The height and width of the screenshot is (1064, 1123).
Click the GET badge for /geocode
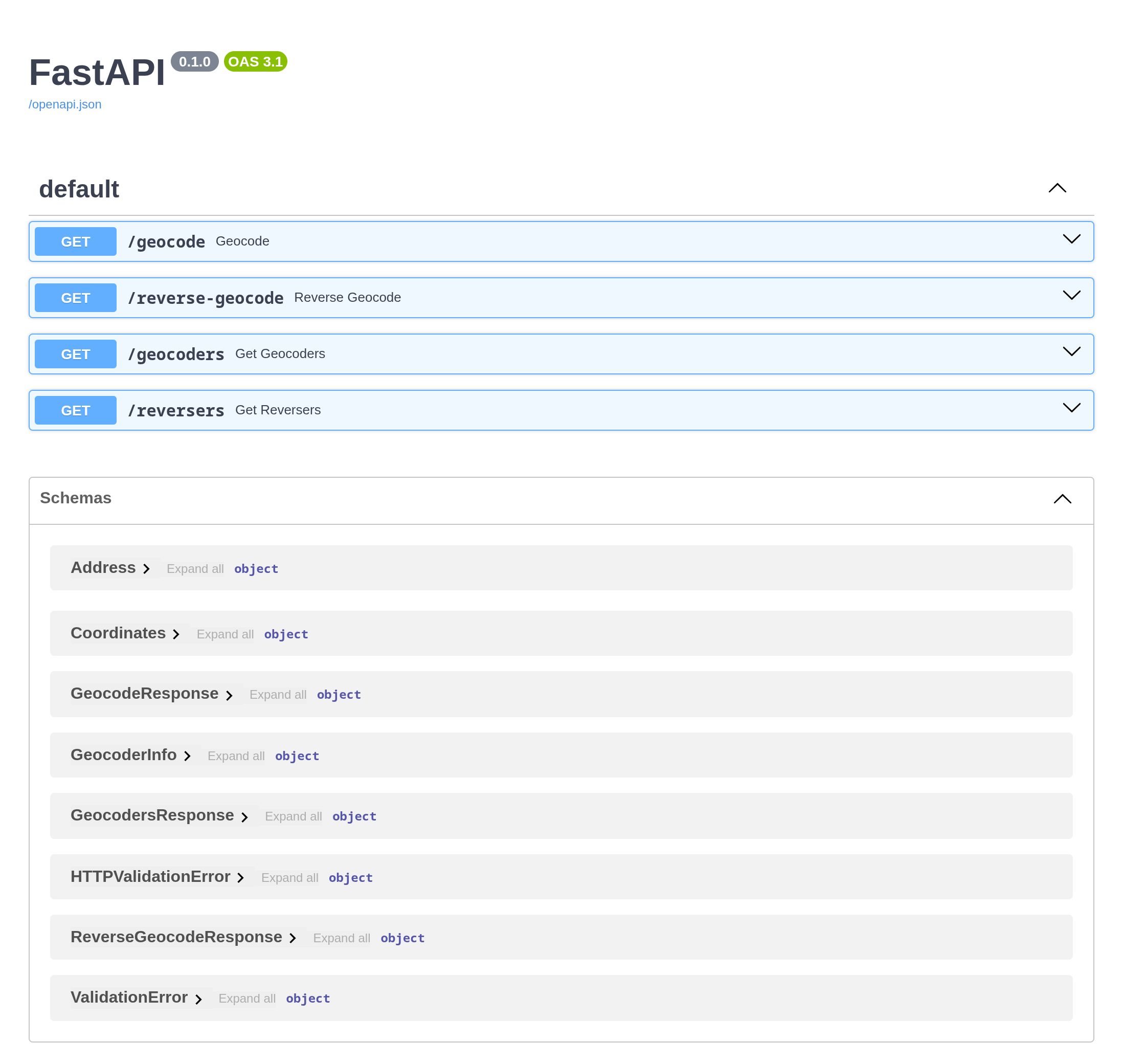coord(75,241)
